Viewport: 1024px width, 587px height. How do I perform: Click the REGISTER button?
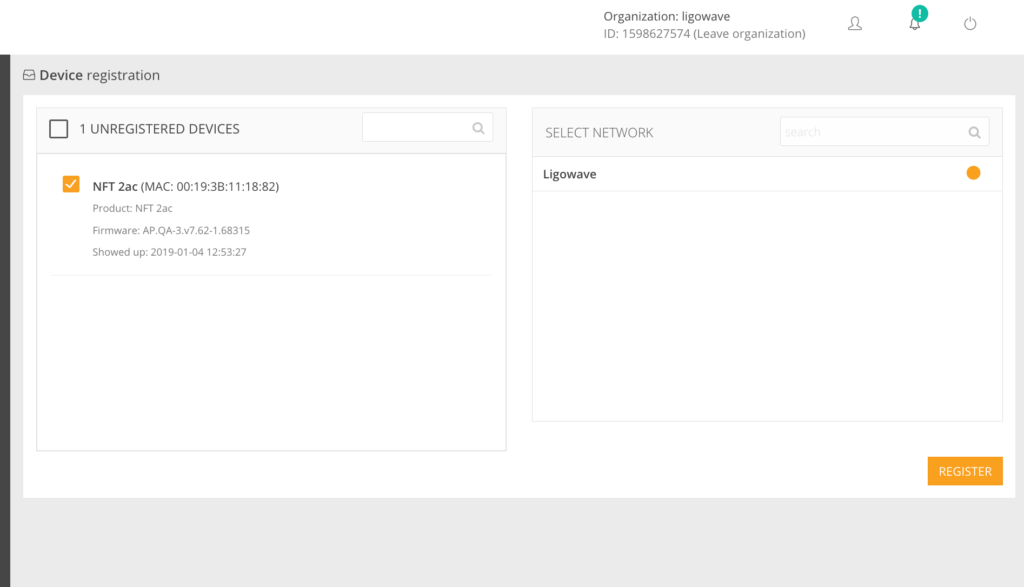964,470
